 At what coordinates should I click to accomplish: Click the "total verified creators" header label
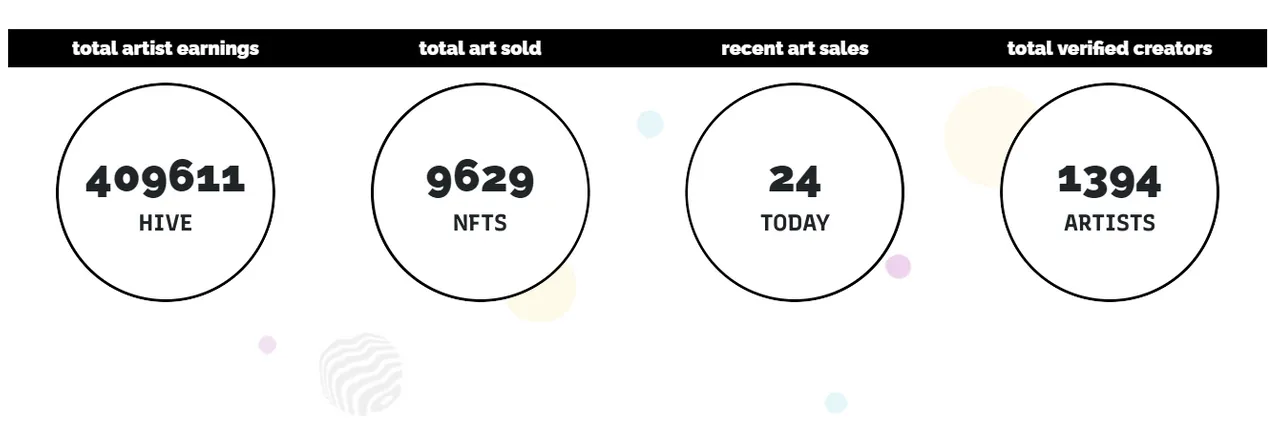click(x=1109, y=48)
